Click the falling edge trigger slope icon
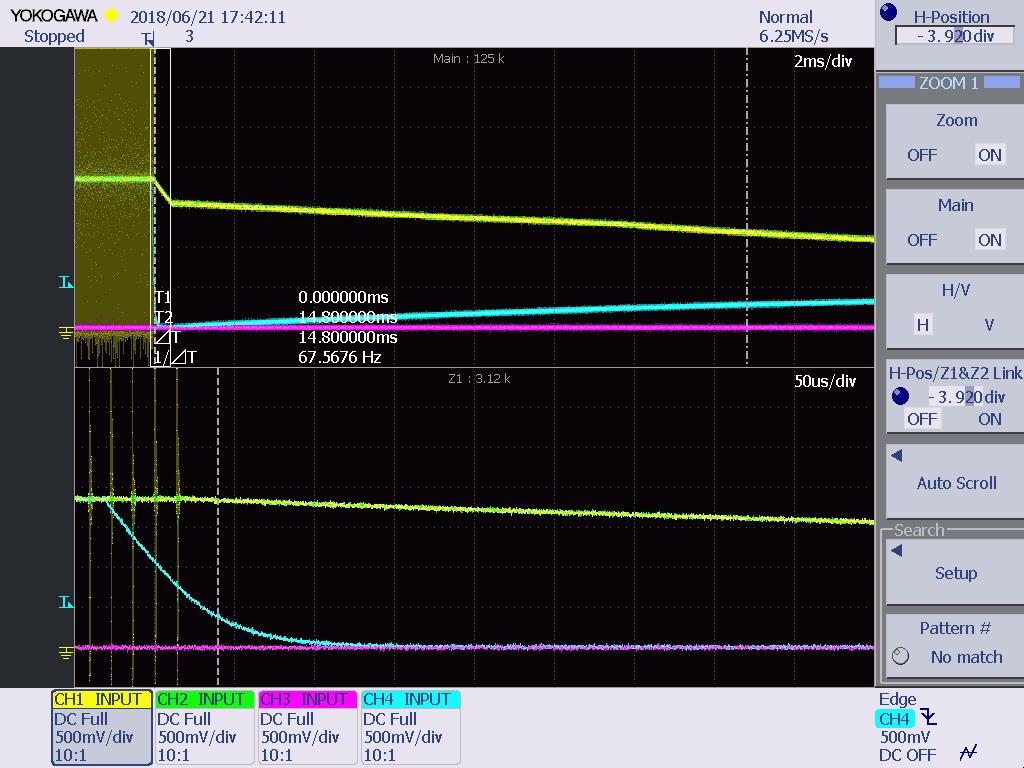This screenshot has height=768, width=1024. coord(928,718)
